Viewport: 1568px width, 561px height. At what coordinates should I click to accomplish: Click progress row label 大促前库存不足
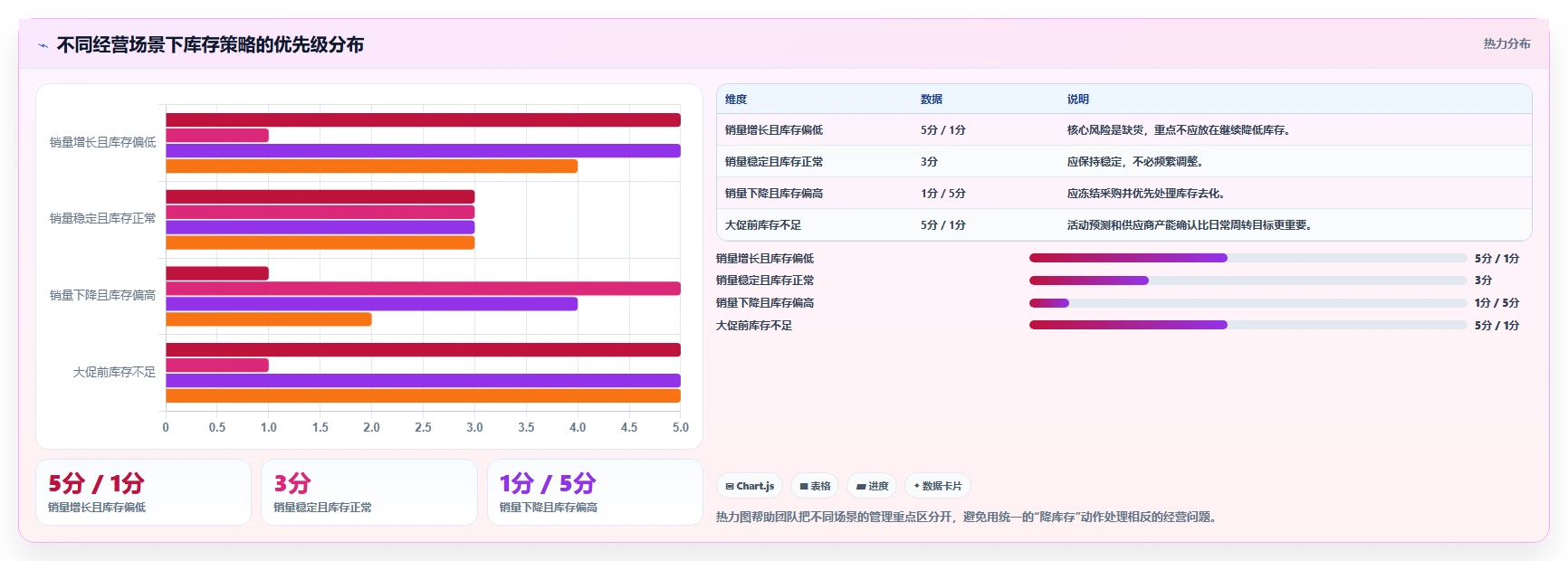click(754, 326)
